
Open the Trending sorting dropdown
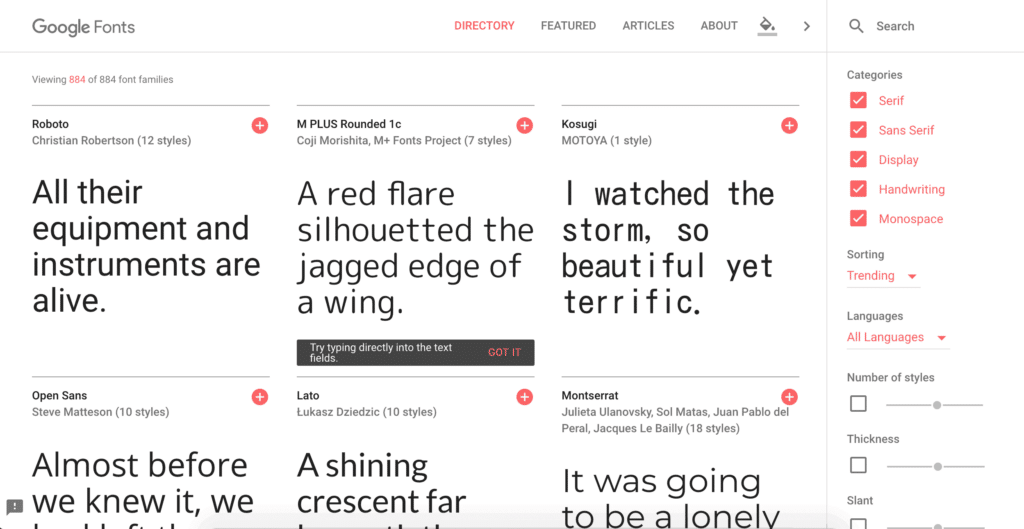coord(883,276)
